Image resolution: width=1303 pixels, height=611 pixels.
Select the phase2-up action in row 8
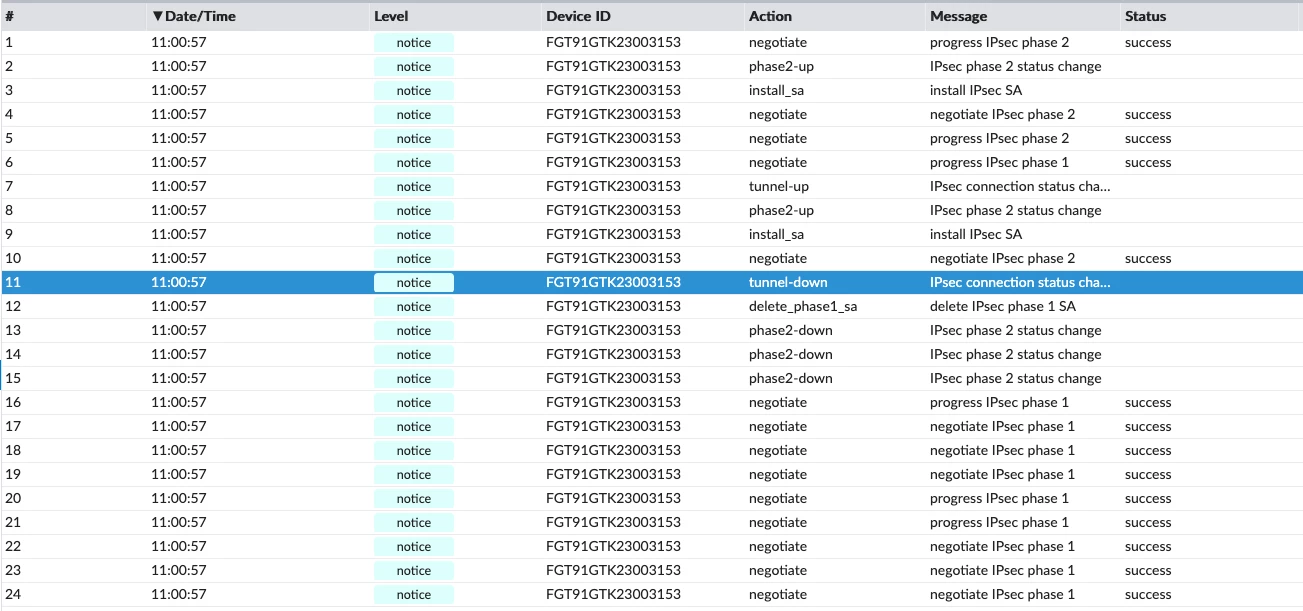click(x=781, y=210)
